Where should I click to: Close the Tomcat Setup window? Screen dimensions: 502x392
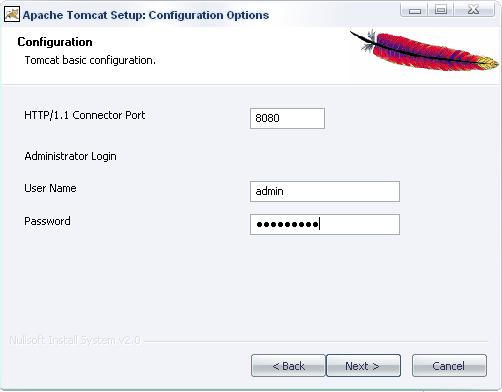474,10
